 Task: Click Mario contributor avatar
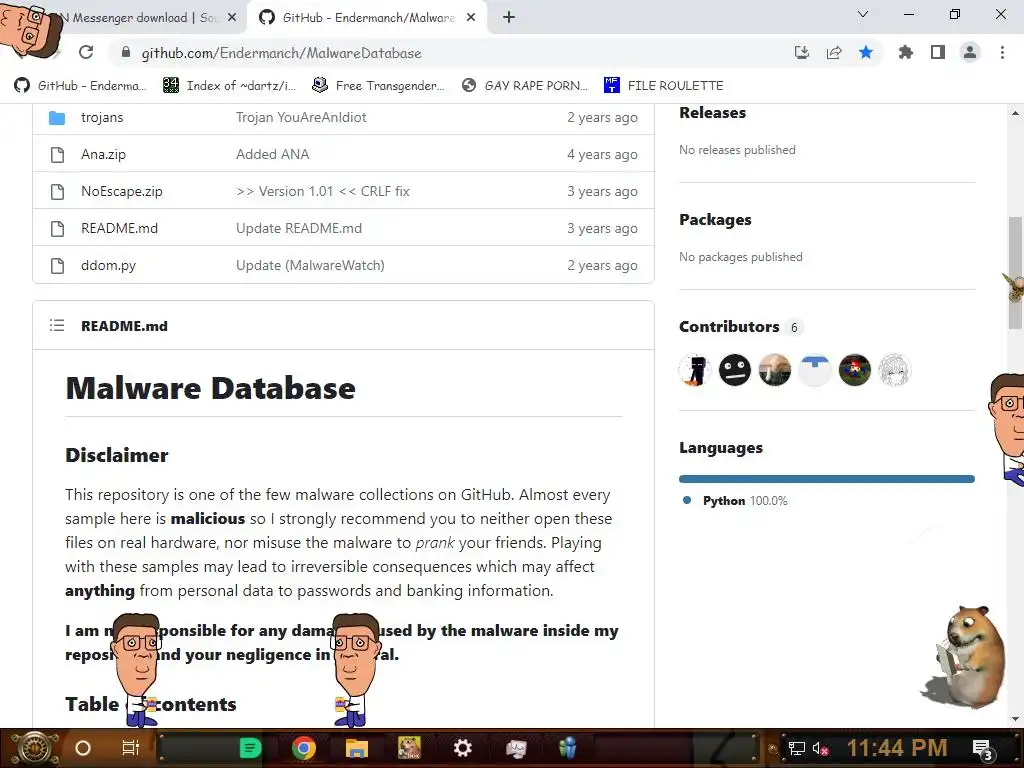854,370
